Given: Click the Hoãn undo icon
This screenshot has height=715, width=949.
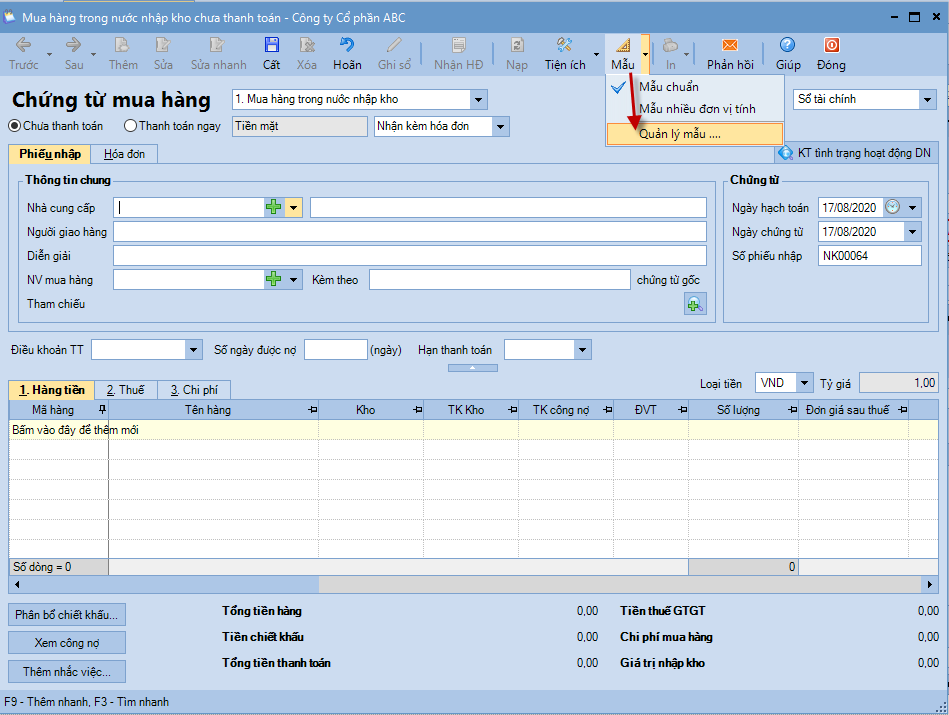Looking at the screenshot, I should [x=347, y=46].
